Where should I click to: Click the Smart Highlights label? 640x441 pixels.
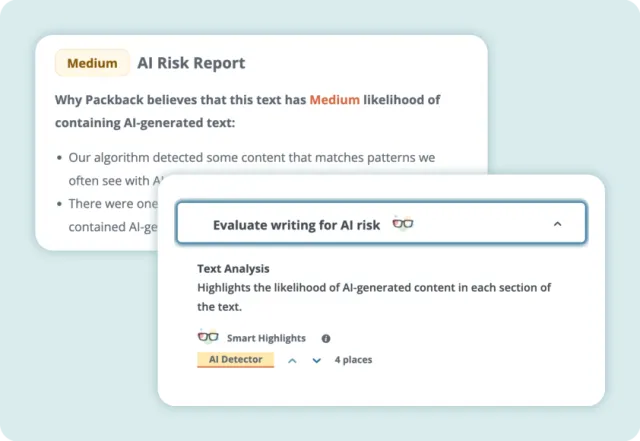[x=266, y=338]
